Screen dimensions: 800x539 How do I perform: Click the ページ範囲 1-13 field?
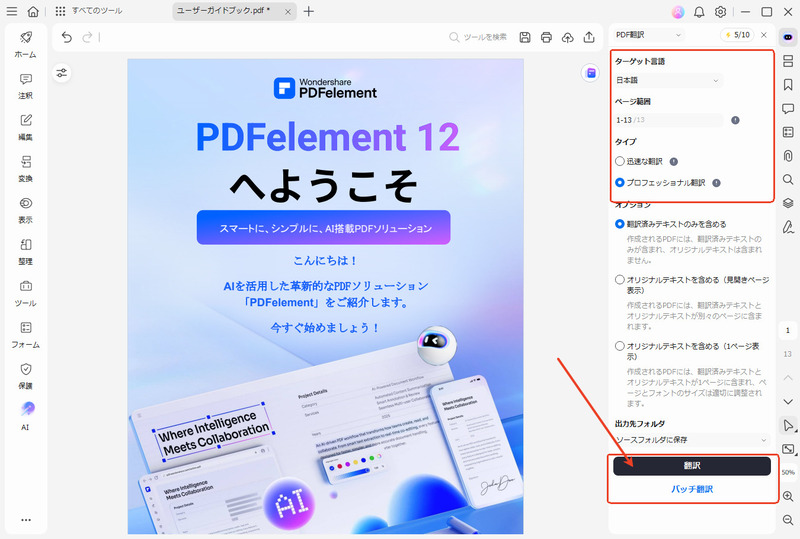668,120
